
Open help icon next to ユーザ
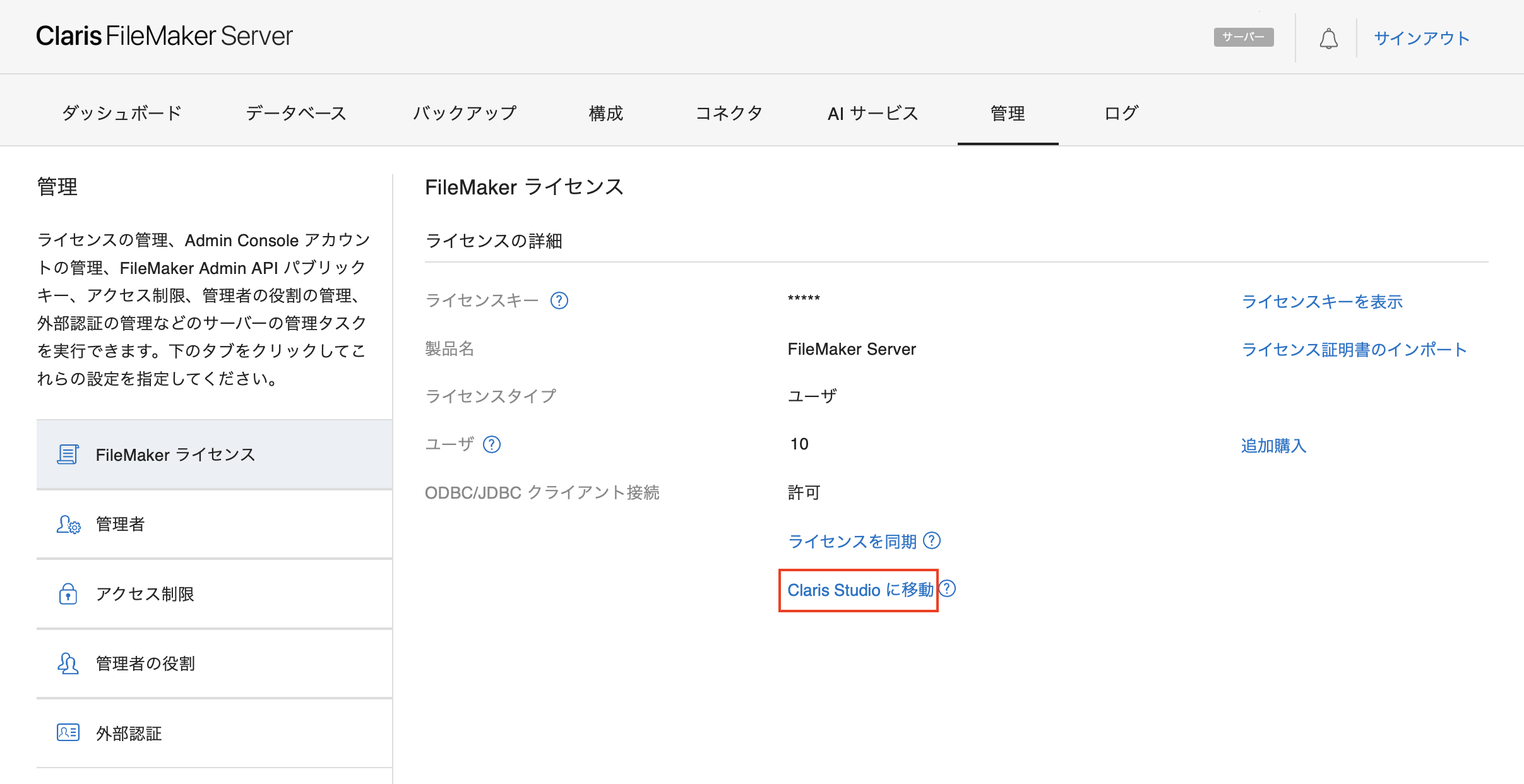tap(492, 444)
